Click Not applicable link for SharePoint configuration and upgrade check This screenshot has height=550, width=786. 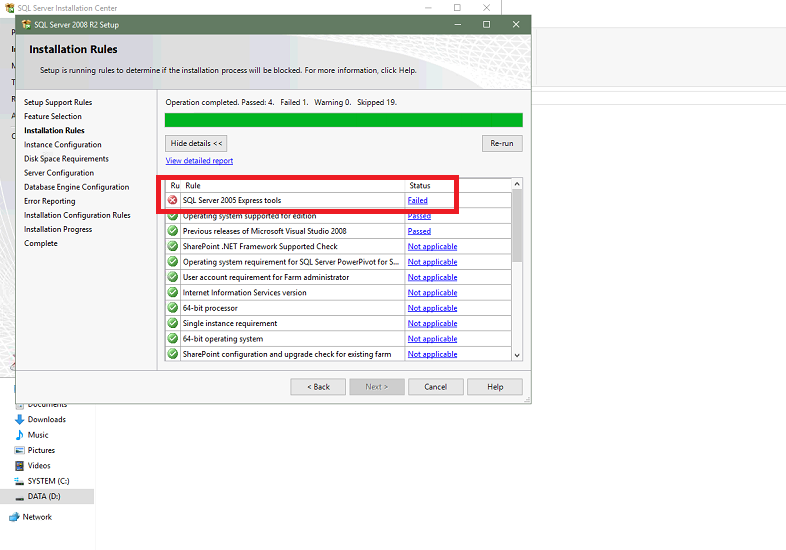(x=432, y=354)
